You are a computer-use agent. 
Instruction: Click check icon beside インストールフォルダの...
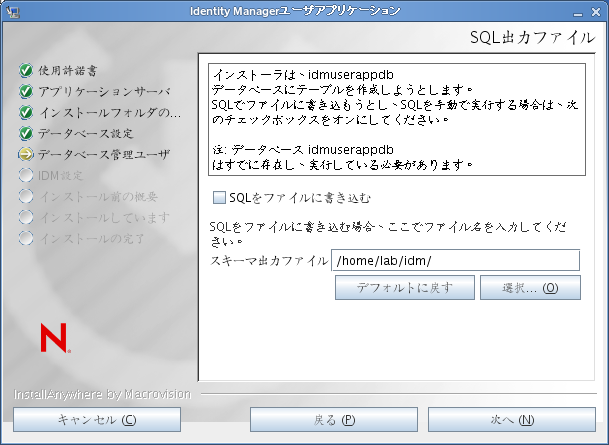click(26, 112)
